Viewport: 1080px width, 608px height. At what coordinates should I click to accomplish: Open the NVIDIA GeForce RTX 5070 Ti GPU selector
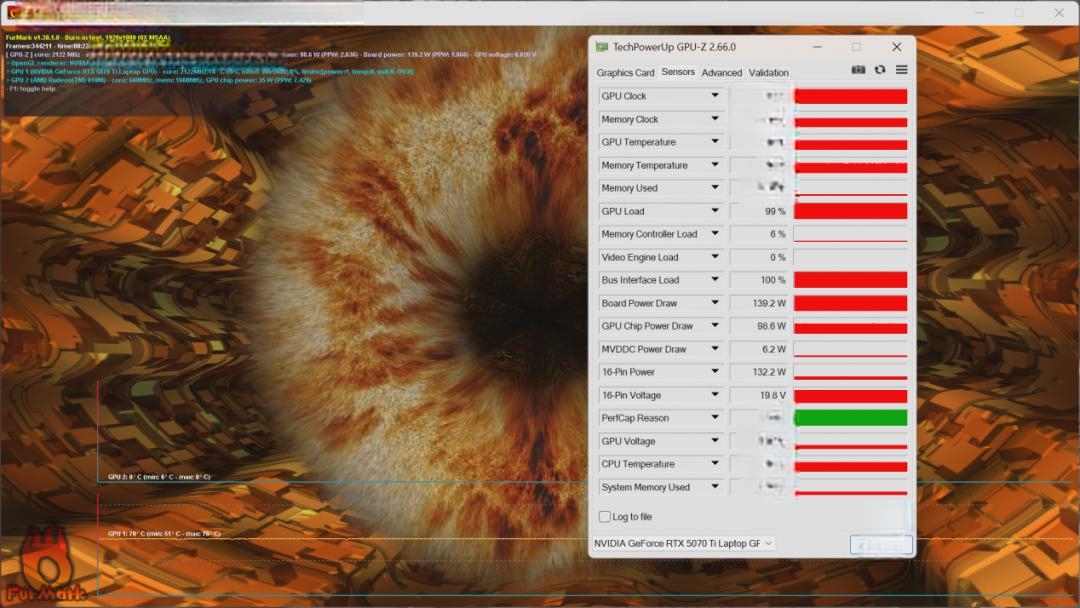click(683, 543)
